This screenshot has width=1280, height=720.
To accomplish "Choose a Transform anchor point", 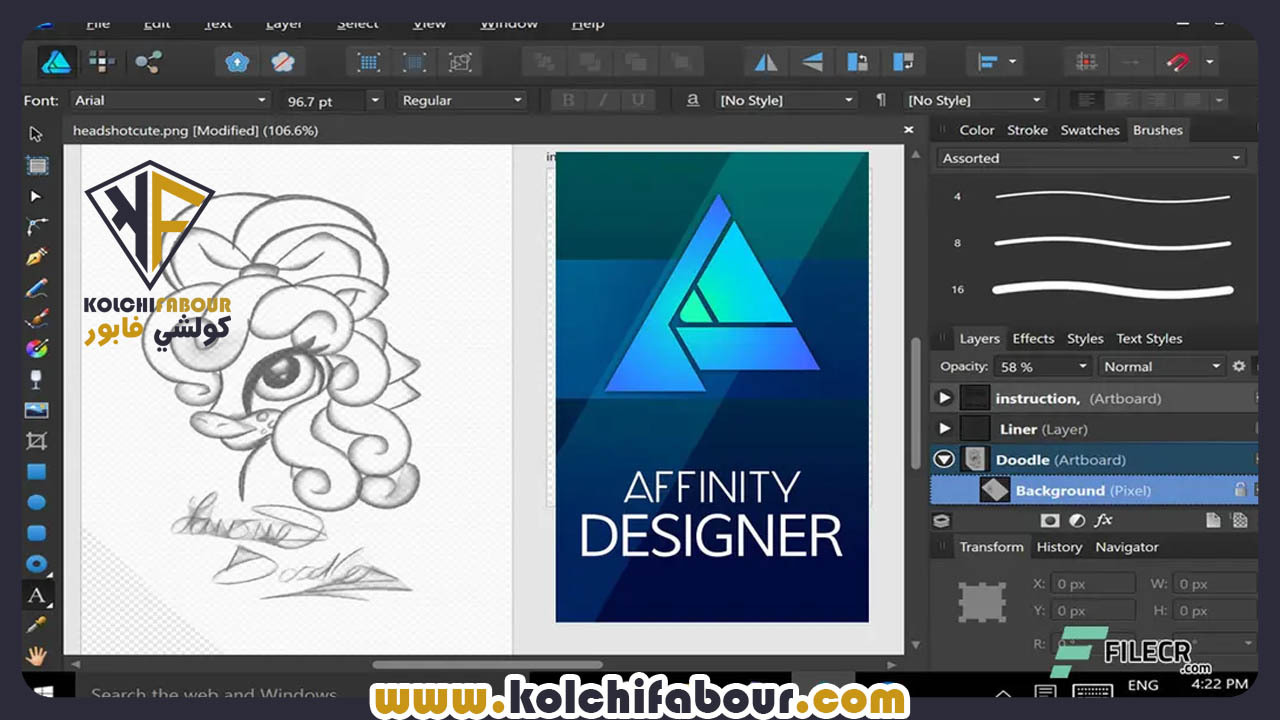I will (x=983, y=602).
